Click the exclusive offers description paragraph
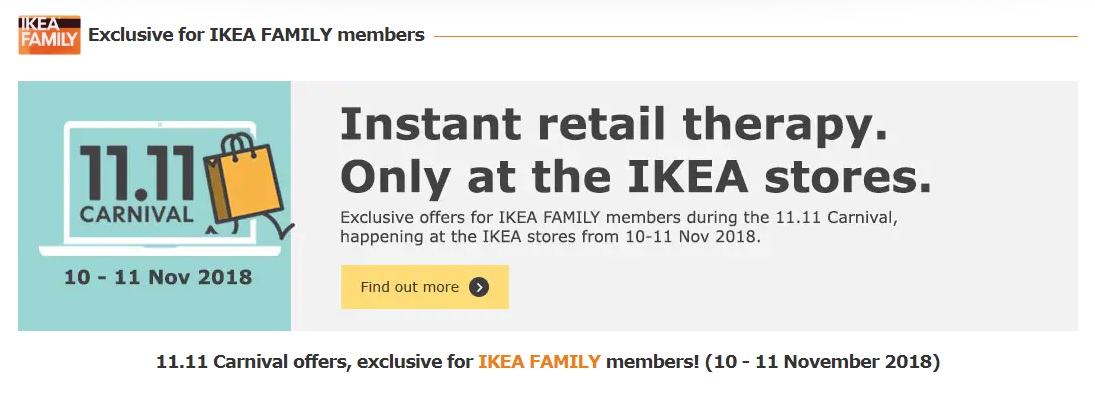Image resolution: width=1095 pixels, height=393 pixels. click(618, 227)
